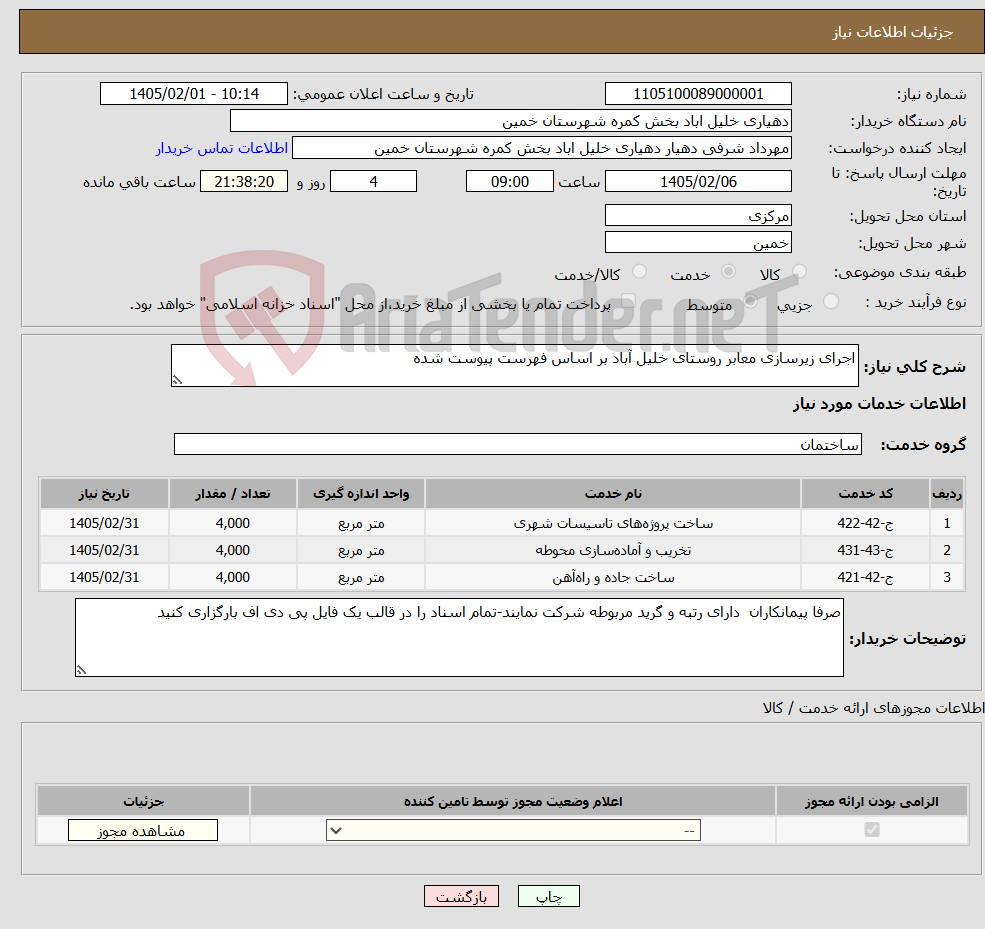Click the service group field ساختمان
985x929 pixels.
pos(518,444)
